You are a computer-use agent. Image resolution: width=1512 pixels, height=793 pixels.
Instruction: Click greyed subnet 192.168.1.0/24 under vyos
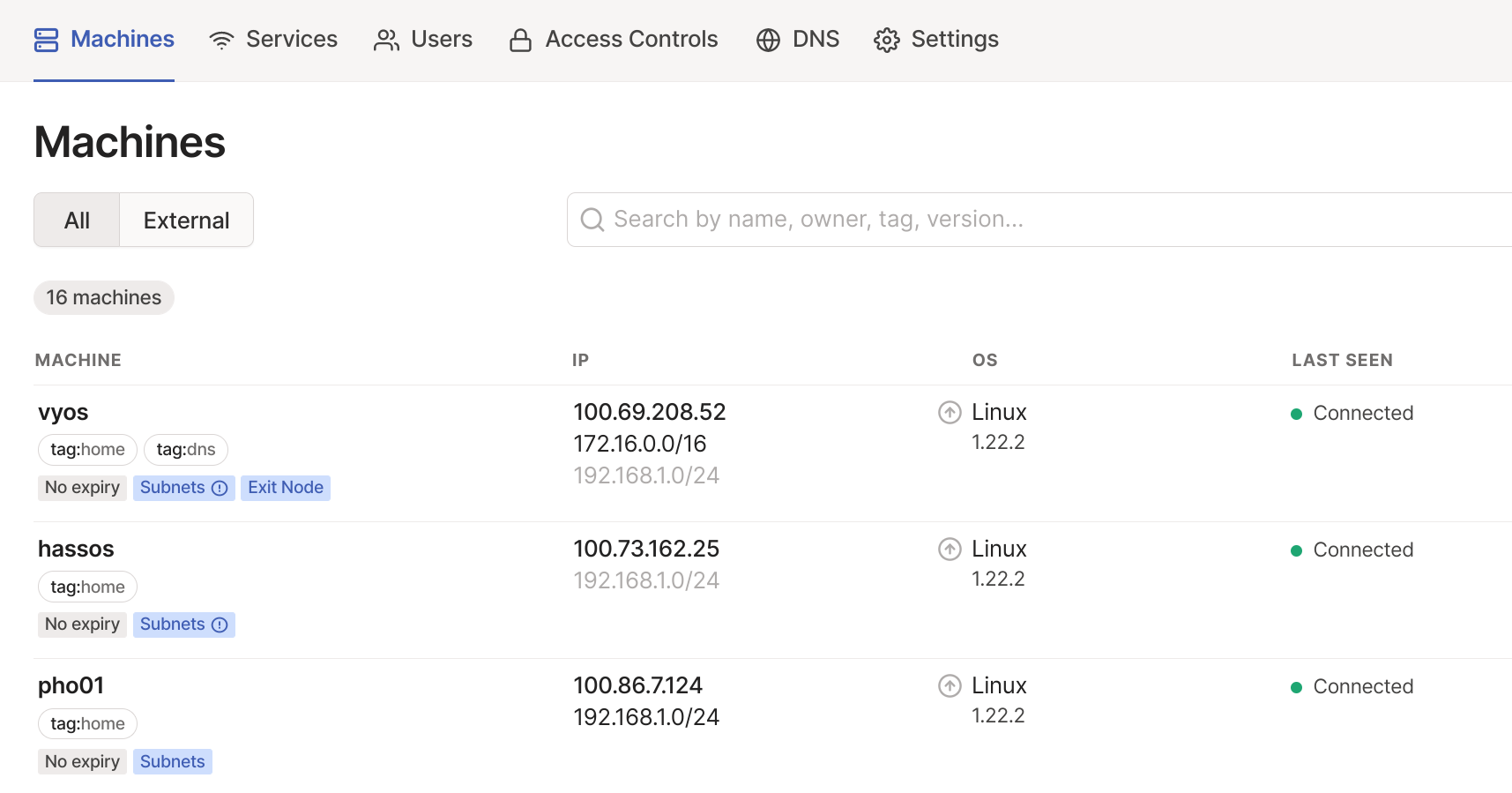(646, 475)
